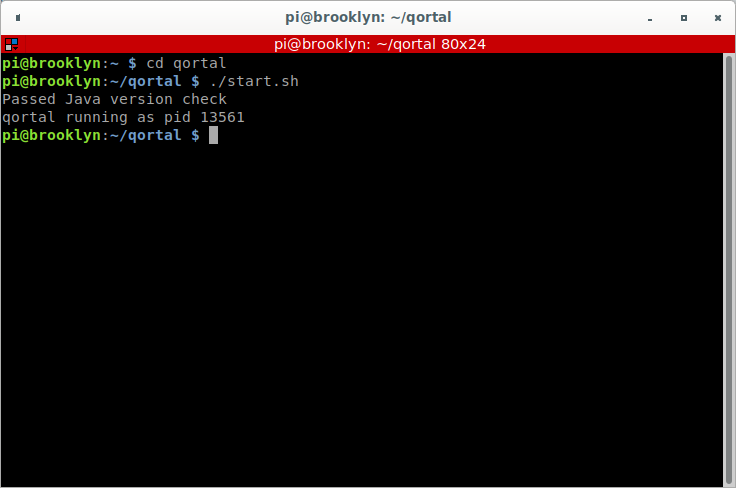Open the Terminator grouping menu icon
The image size is (736, 488).
pyautogui.click(x=11, y=45)
